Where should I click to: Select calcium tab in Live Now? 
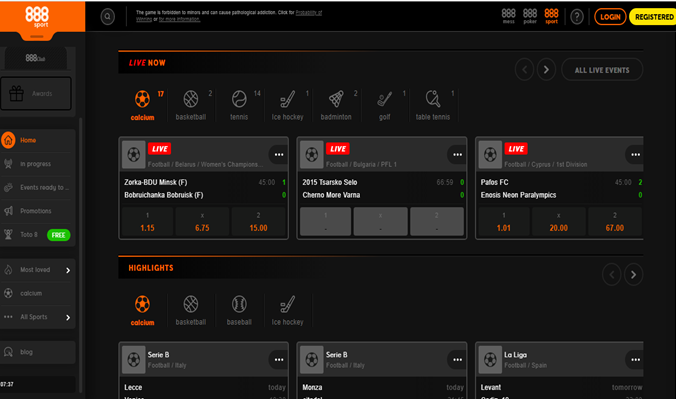[143, 105]
